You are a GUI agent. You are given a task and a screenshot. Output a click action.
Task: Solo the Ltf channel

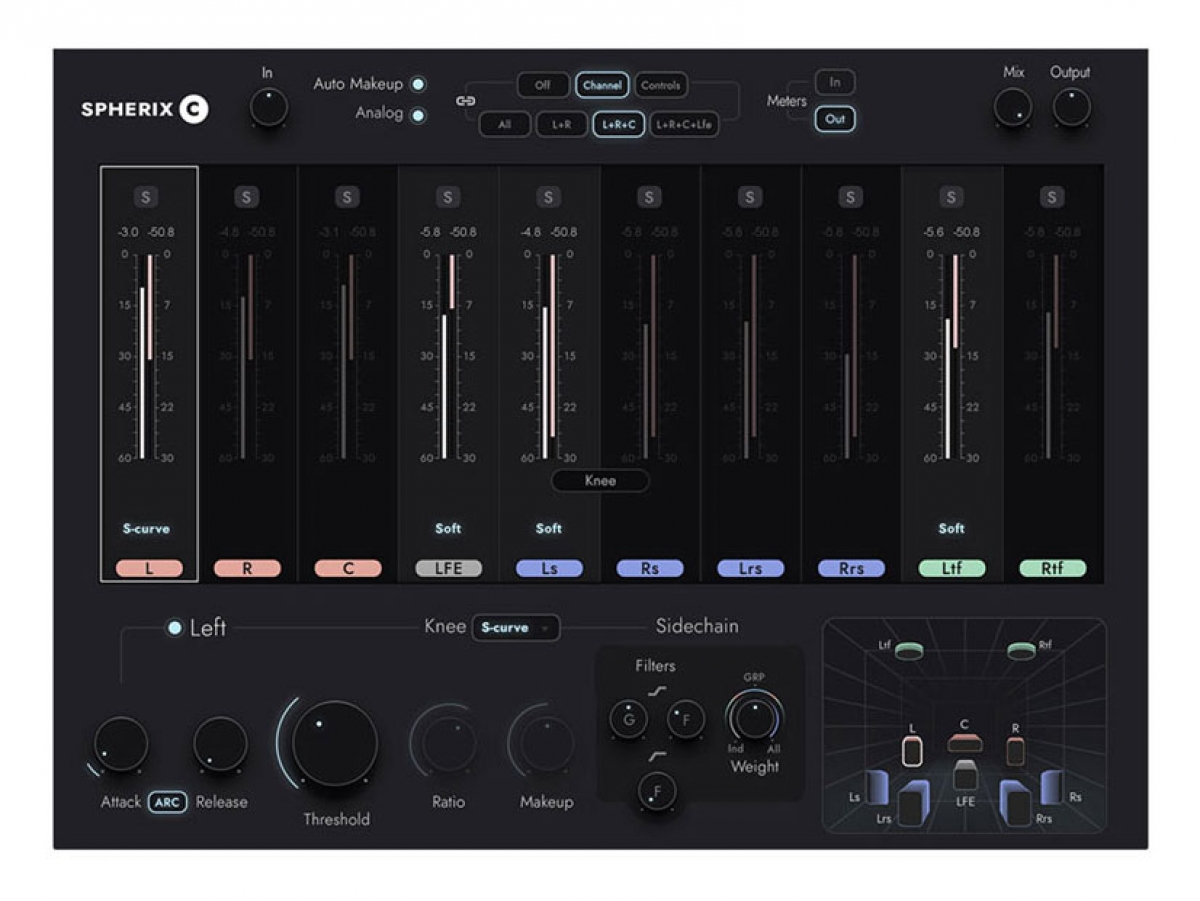pos(951,197)
